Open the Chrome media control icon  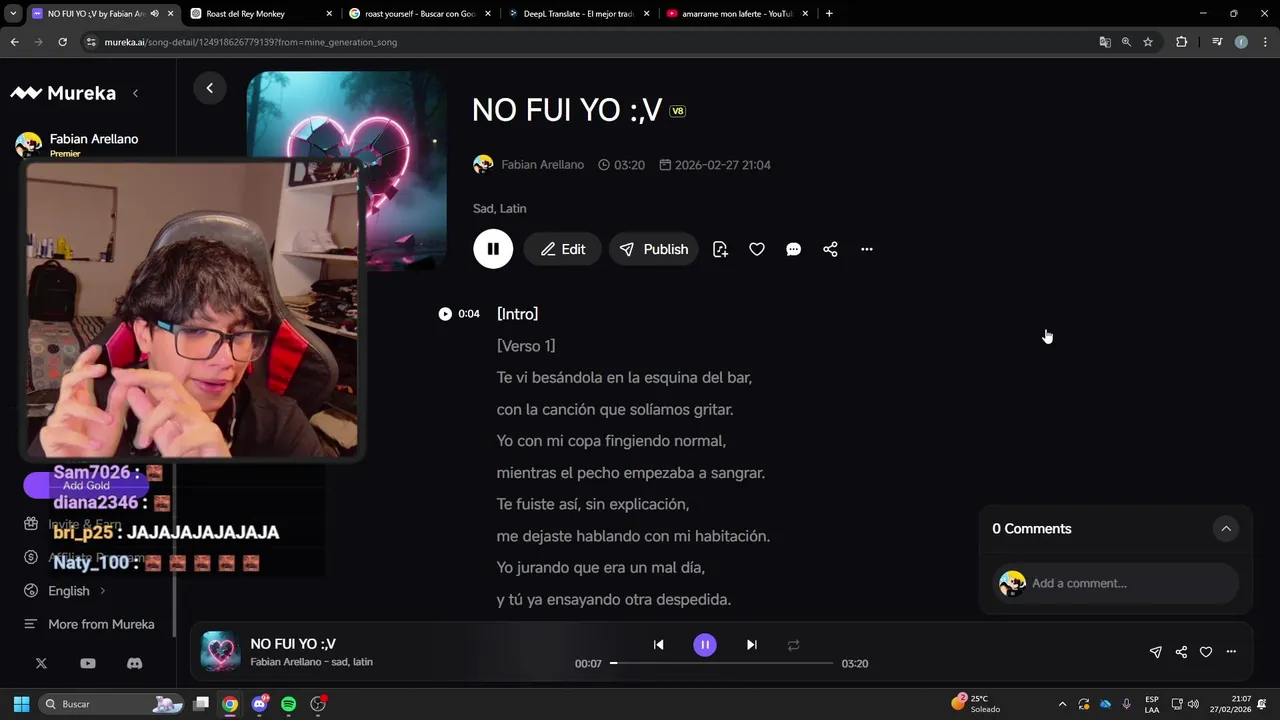coord(1217,42)
